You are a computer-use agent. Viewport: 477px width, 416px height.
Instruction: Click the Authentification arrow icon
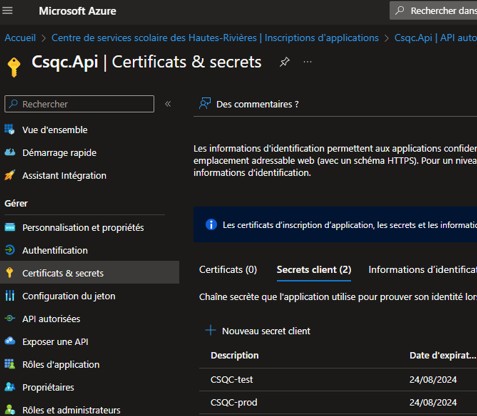10,250
